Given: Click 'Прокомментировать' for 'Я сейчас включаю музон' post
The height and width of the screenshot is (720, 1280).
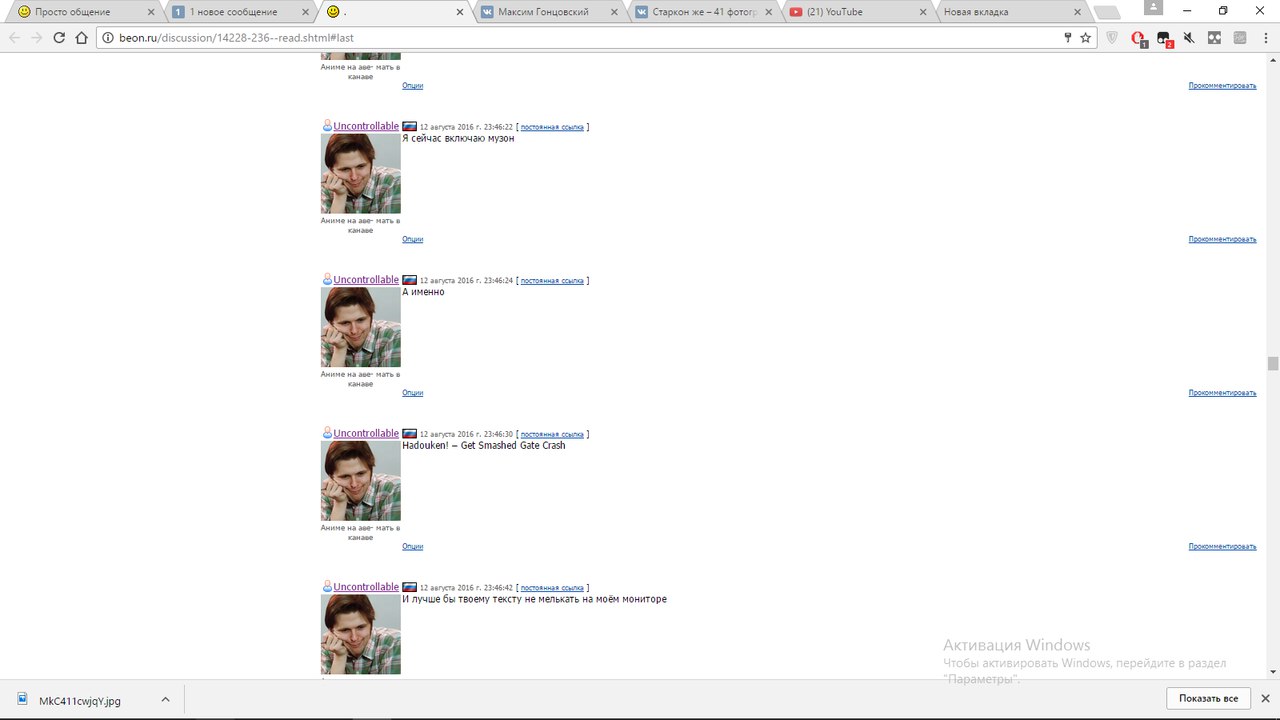Looking at the screenshot, I should (1222, 240).
